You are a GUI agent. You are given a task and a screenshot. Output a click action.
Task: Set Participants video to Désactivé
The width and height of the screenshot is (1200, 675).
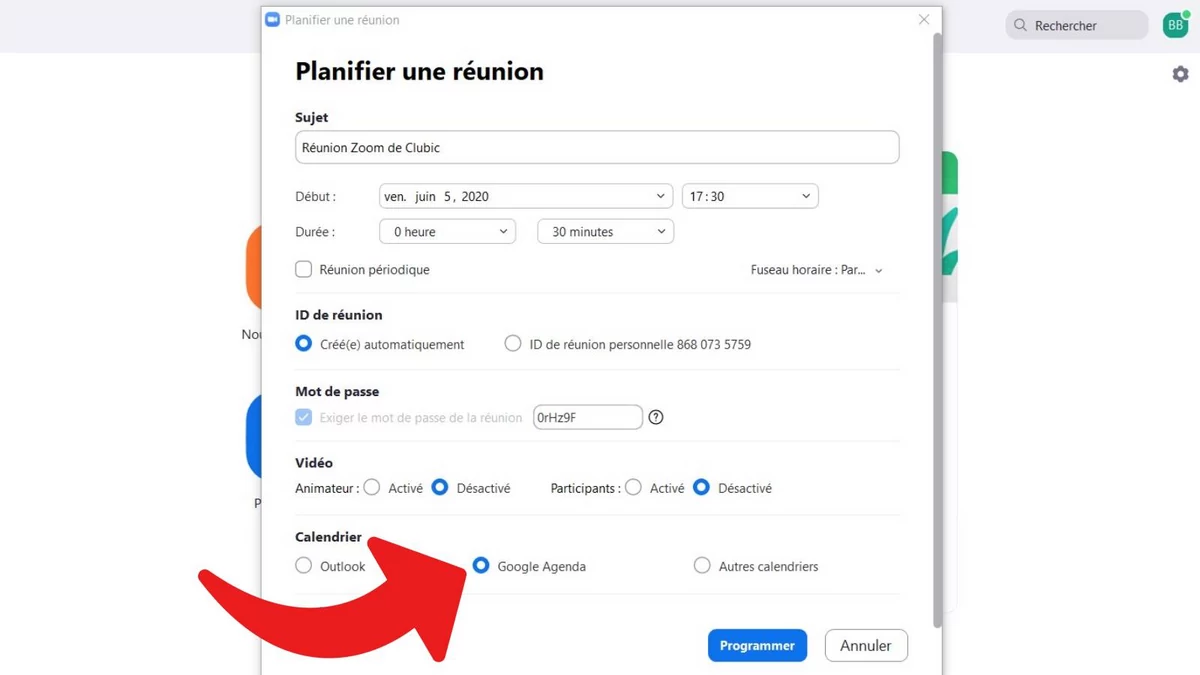702,488
